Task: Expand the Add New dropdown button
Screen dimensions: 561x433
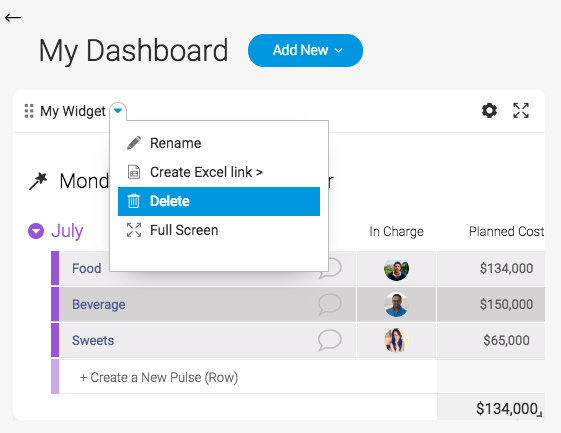Action: [305, 50]
